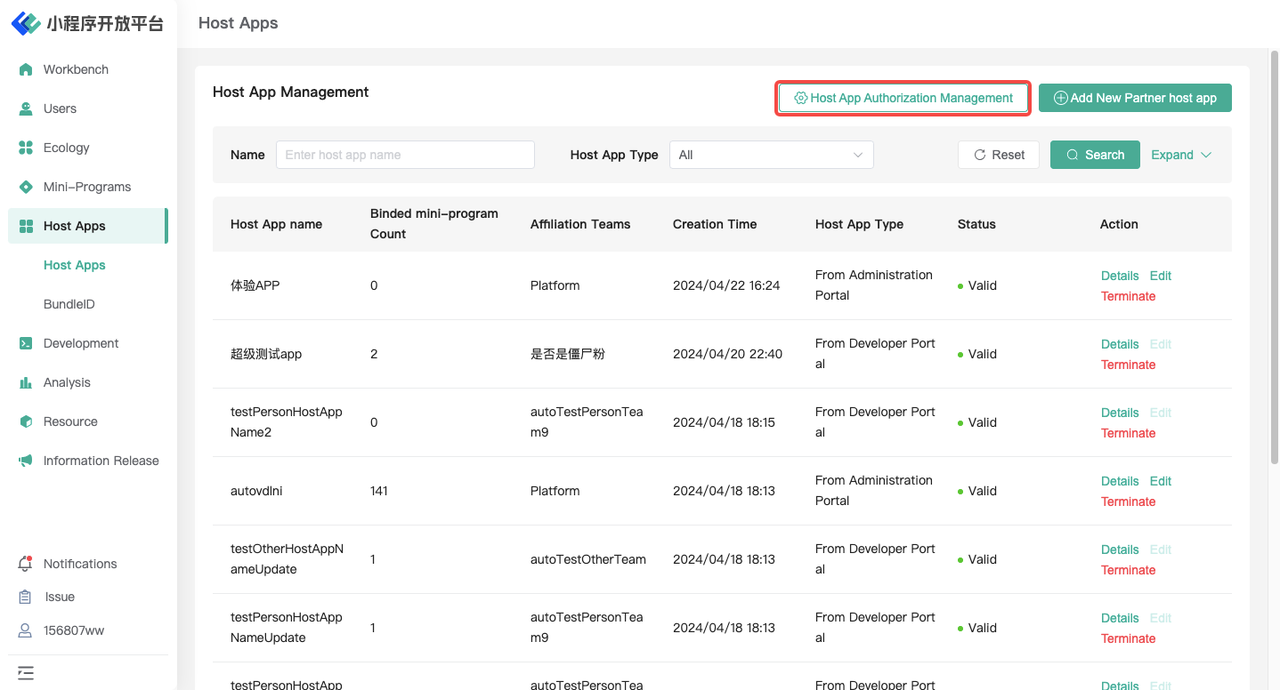Click the Reset button
The width and height of the screenshot is (1280, 690).
click(999, 155)
